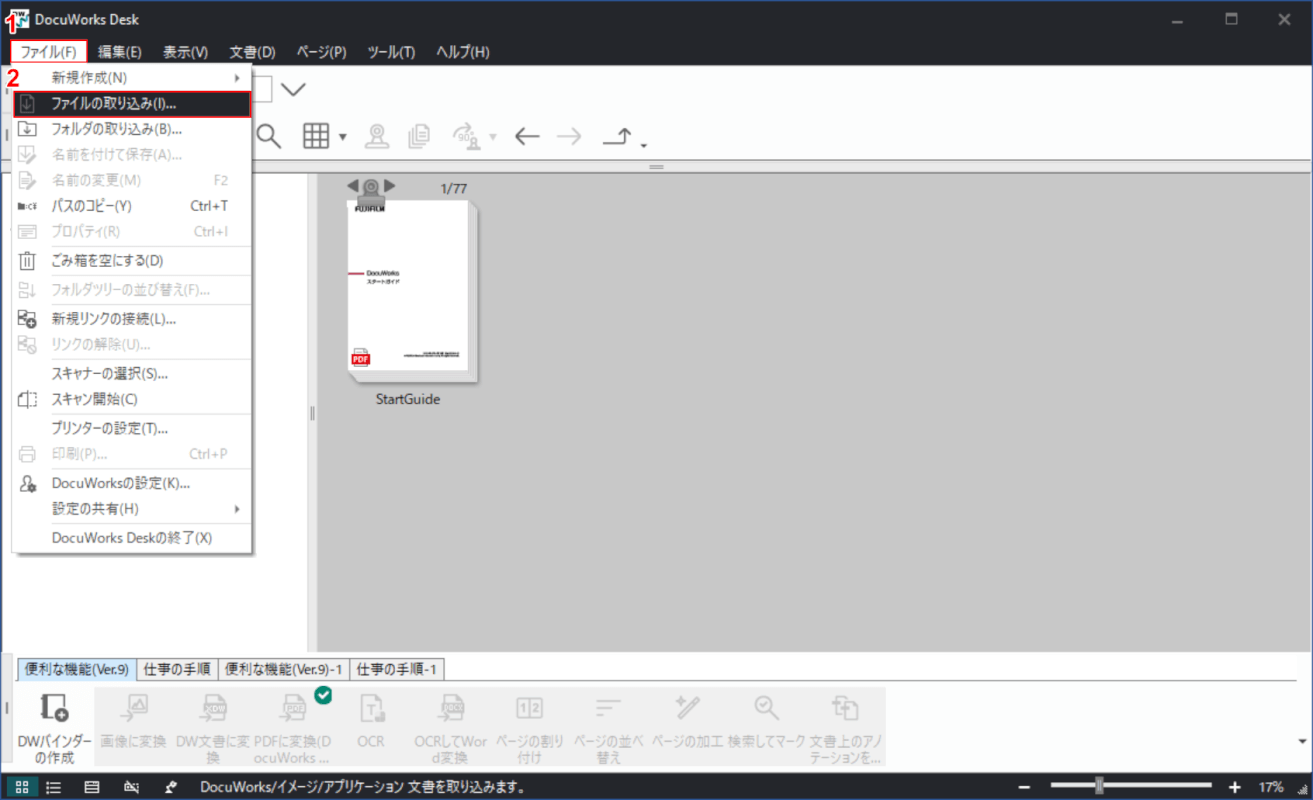1313x800 pixels.
Task: Click the link-plus icon beside 新規リンクの接続
Action: (28, 319)
